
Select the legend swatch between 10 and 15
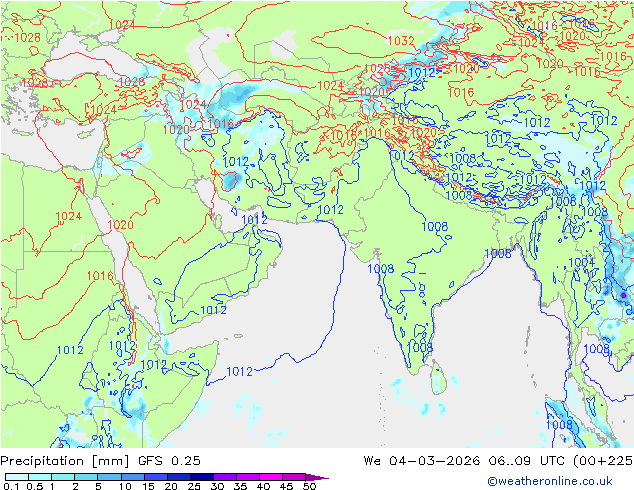point(132,477)
